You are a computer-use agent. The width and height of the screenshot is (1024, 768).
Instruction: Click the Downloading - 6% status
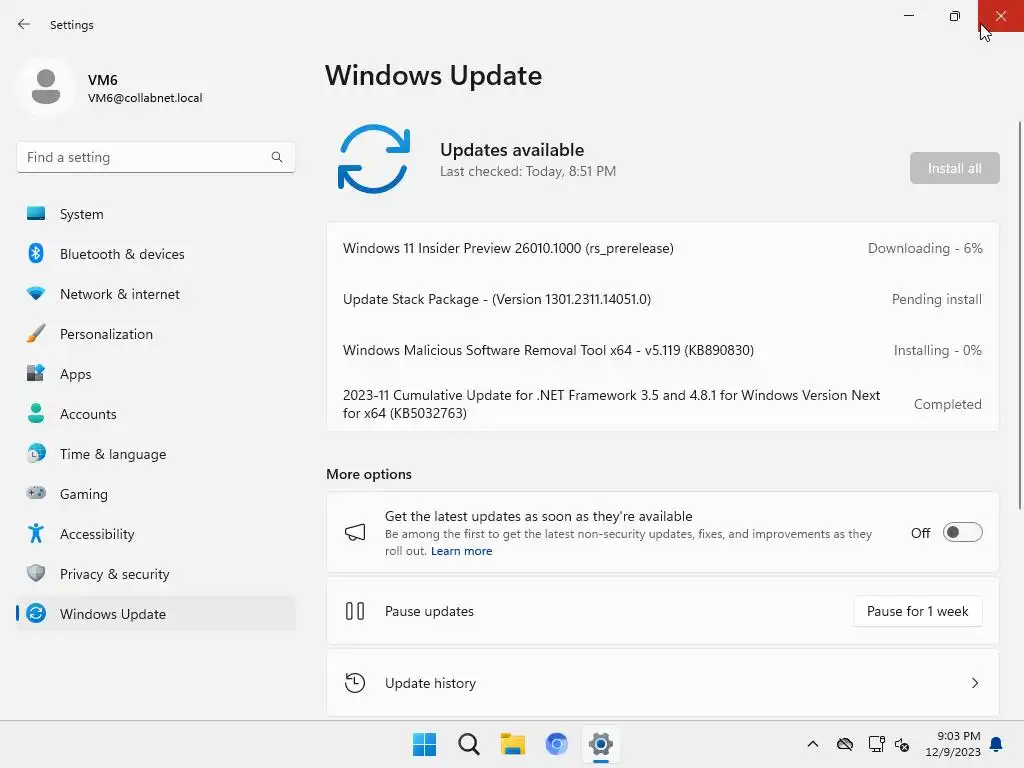925,248
